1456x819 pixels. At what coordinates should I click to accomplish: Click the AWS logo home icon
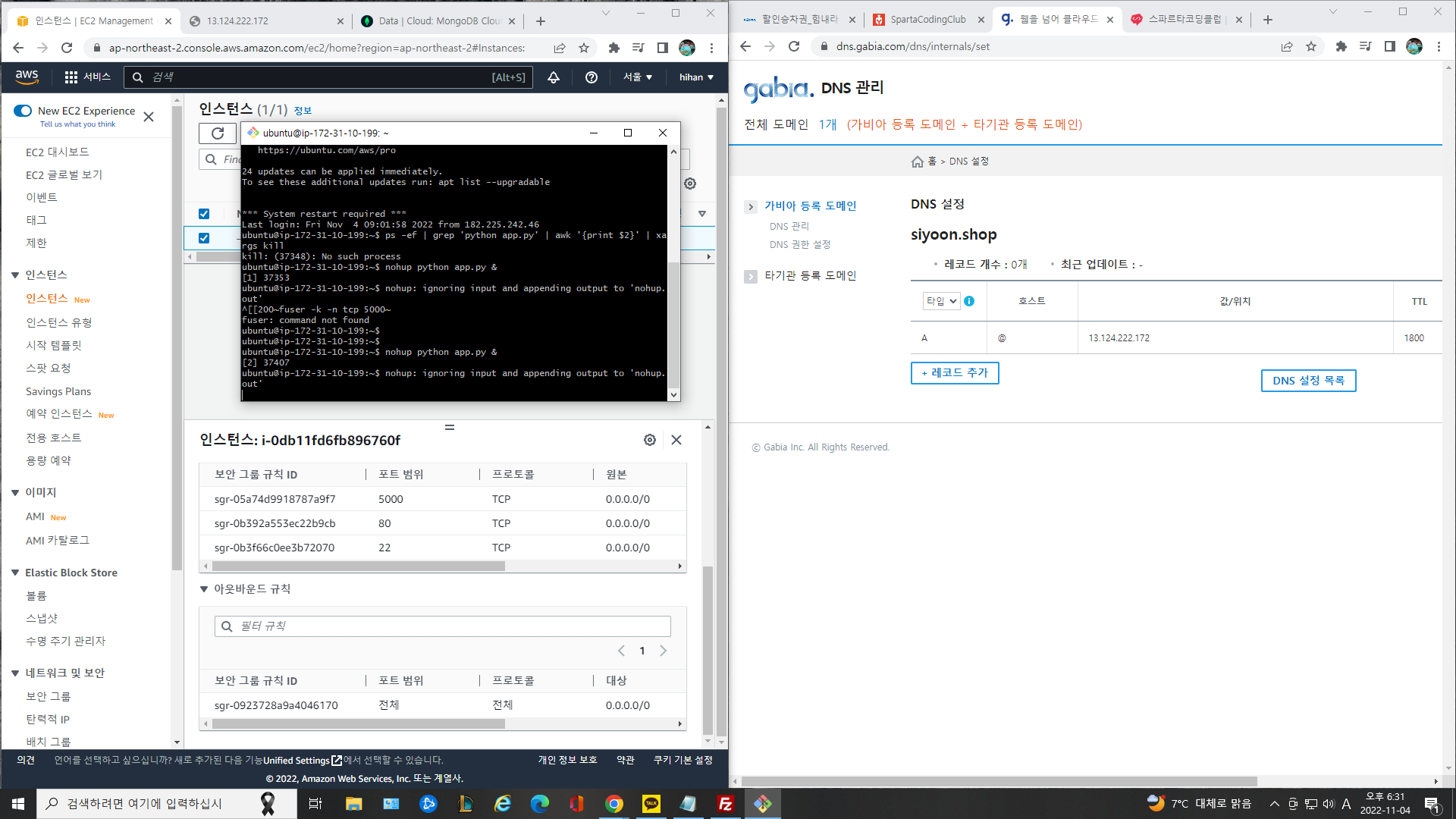pyautogui.click(x=27, y=77)
